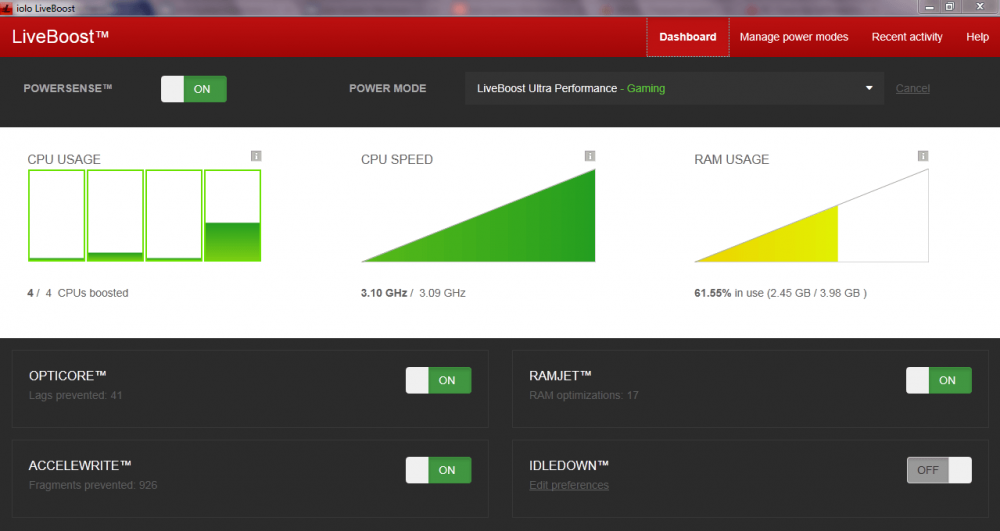Open the Manage power modes tab
Image resolution: width=1000 pixels, height=531 pixels.
pyautogui.click(x=794, y=37)
